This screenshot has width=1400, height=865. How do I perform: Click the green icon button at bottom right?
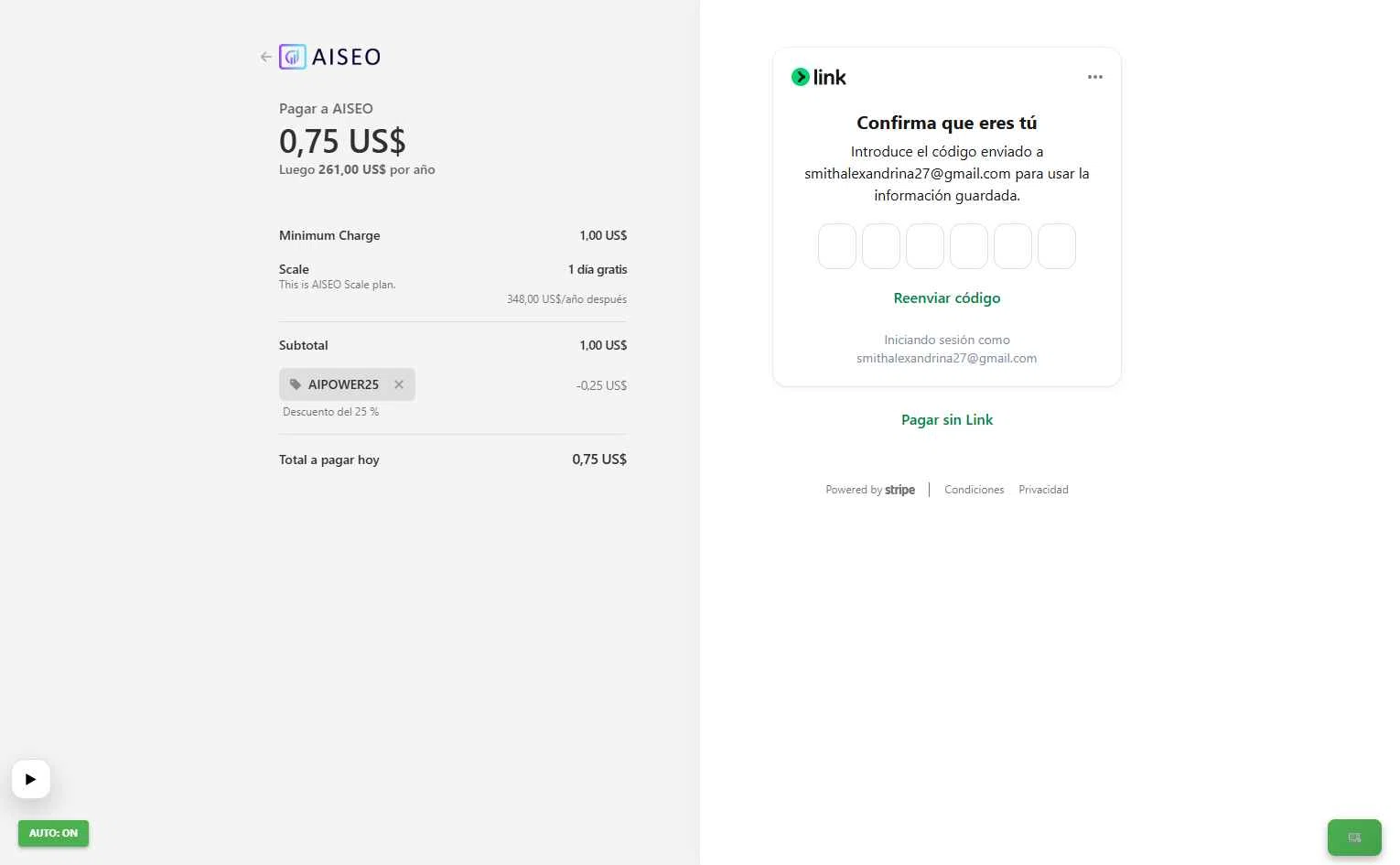(x=1354, y=838)
